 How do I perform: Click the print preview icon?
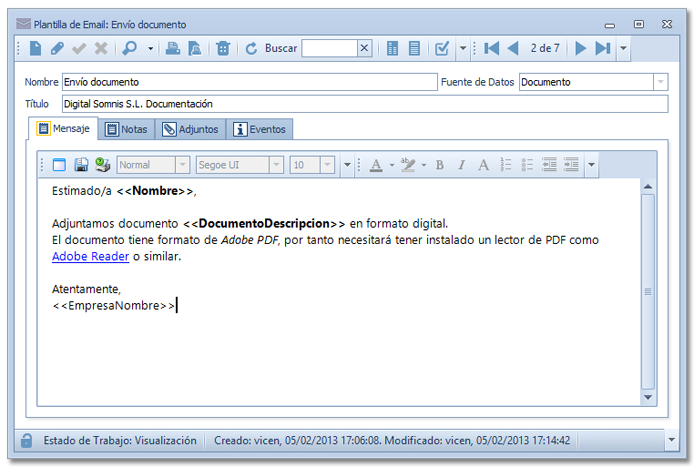pos(195,48)
